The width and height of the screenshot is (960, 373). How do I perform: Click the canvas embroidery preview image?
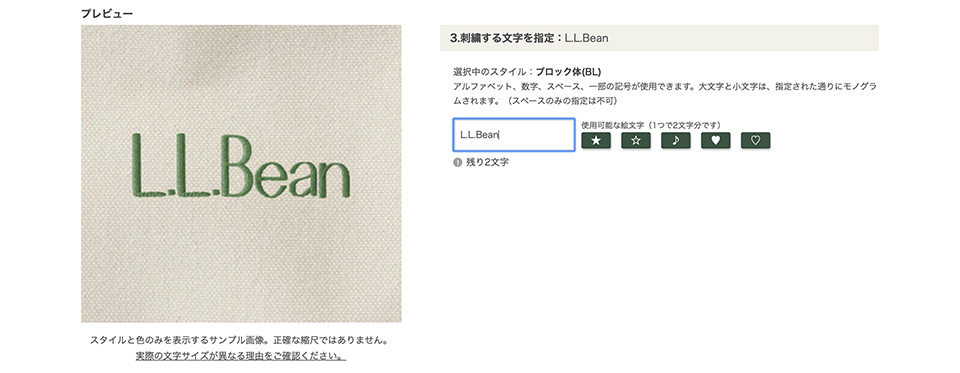pos(241,173)
